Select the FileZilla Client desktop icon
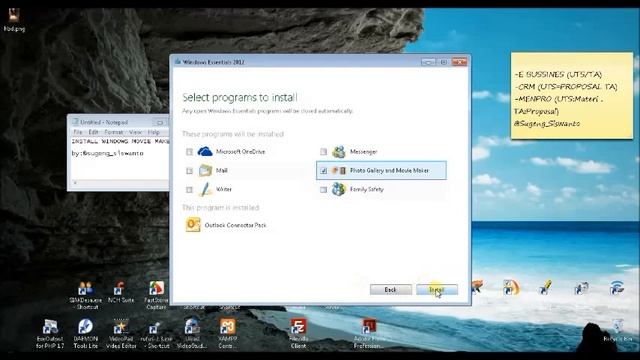The width and height of the screenshot is (640, 360). [x=298, y=333]
